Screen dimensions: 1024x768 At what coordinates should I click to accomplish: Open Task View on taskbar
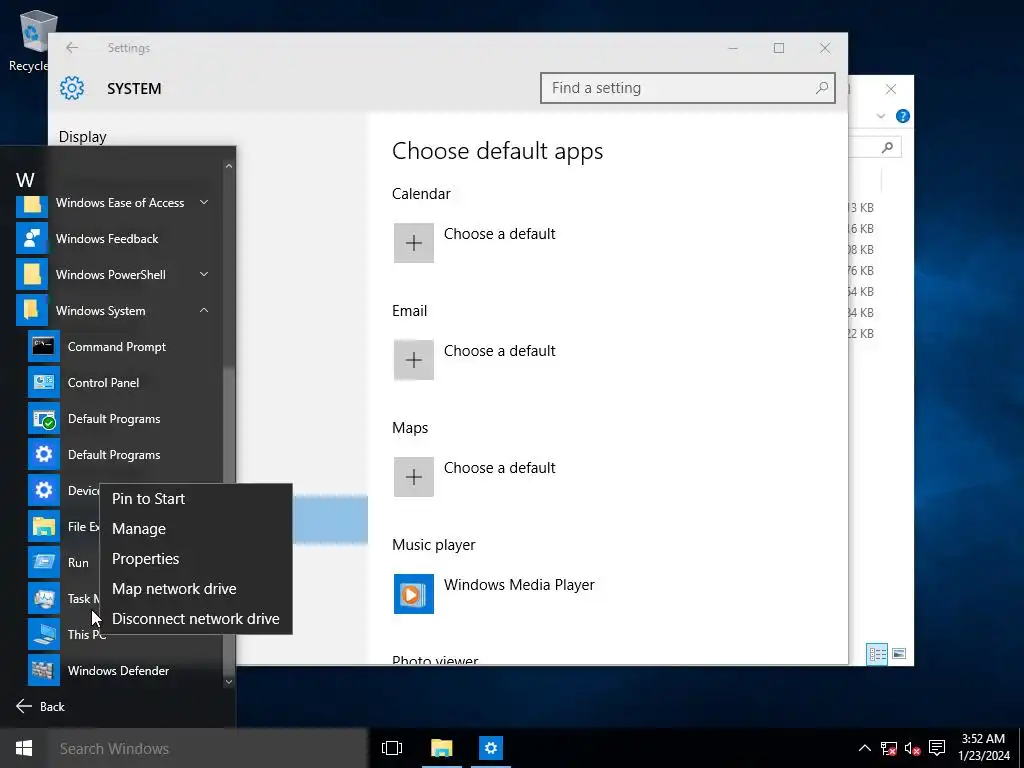click(x=392, y=748)
